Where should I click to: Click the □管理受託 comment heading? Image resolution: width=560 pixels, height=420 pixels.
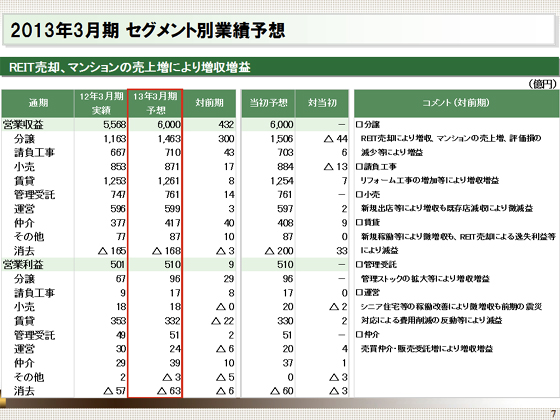coord(376,265)
